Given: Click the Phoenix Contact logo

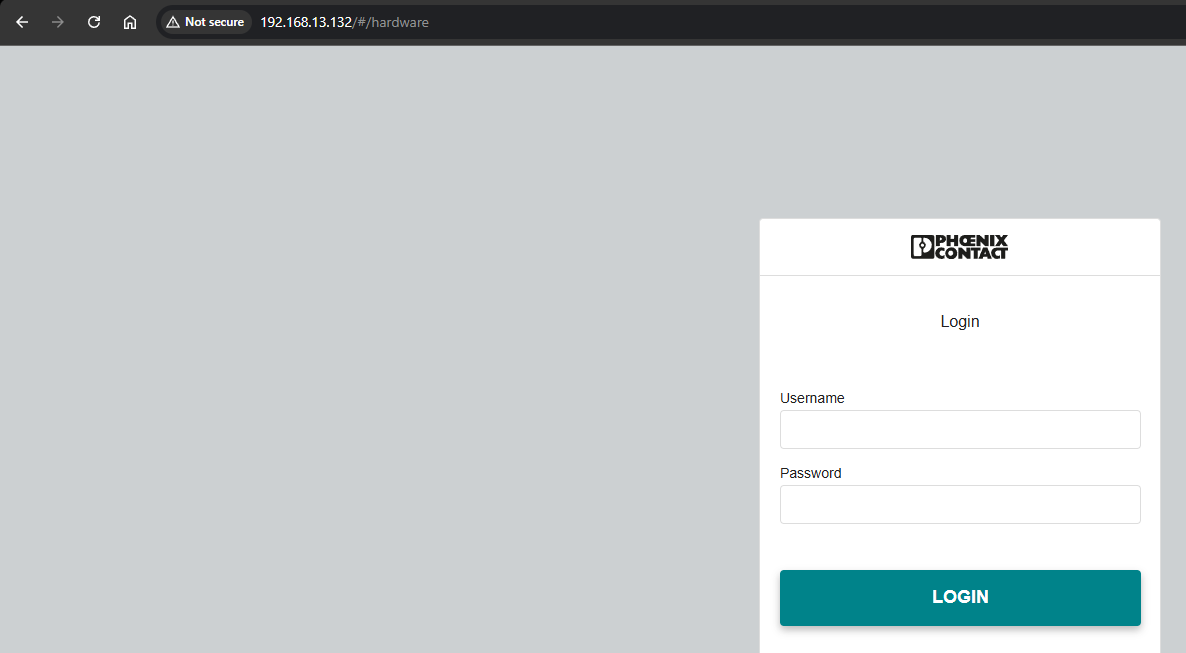Looking at the screenshot, I should point(959,247).
